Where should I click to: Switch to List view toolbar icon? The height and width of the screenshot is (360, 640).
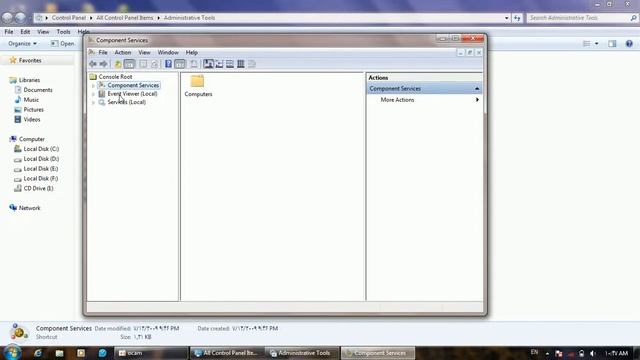click(230, 64)
